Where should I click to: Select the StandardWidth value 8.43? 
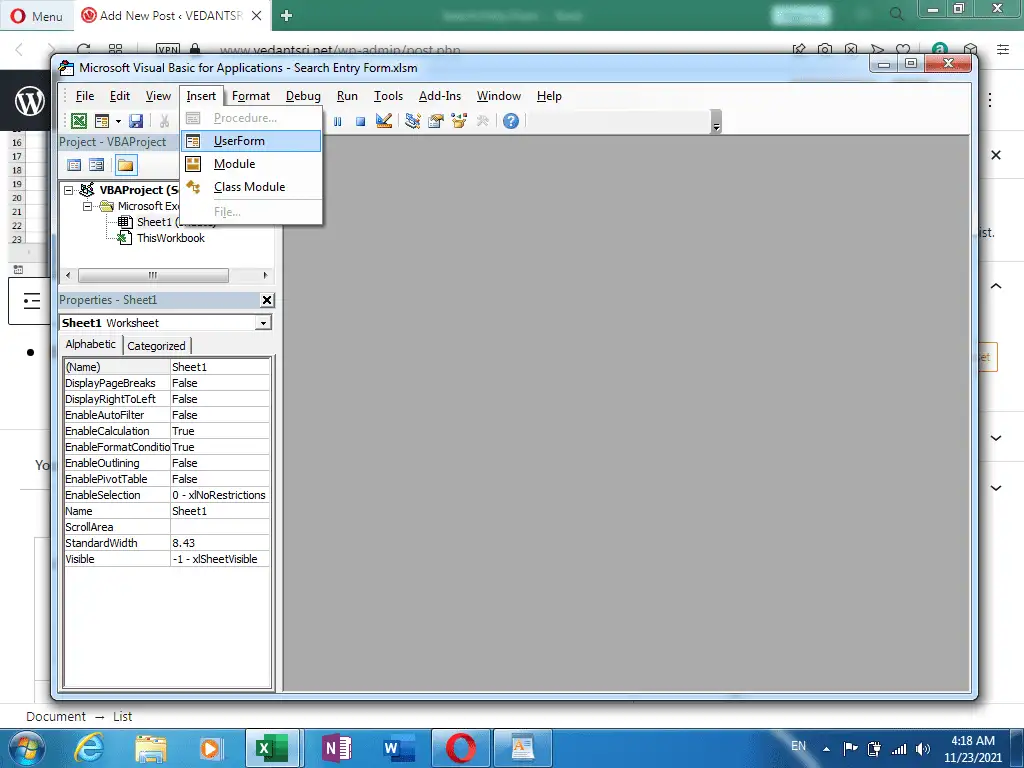[220, 543]
